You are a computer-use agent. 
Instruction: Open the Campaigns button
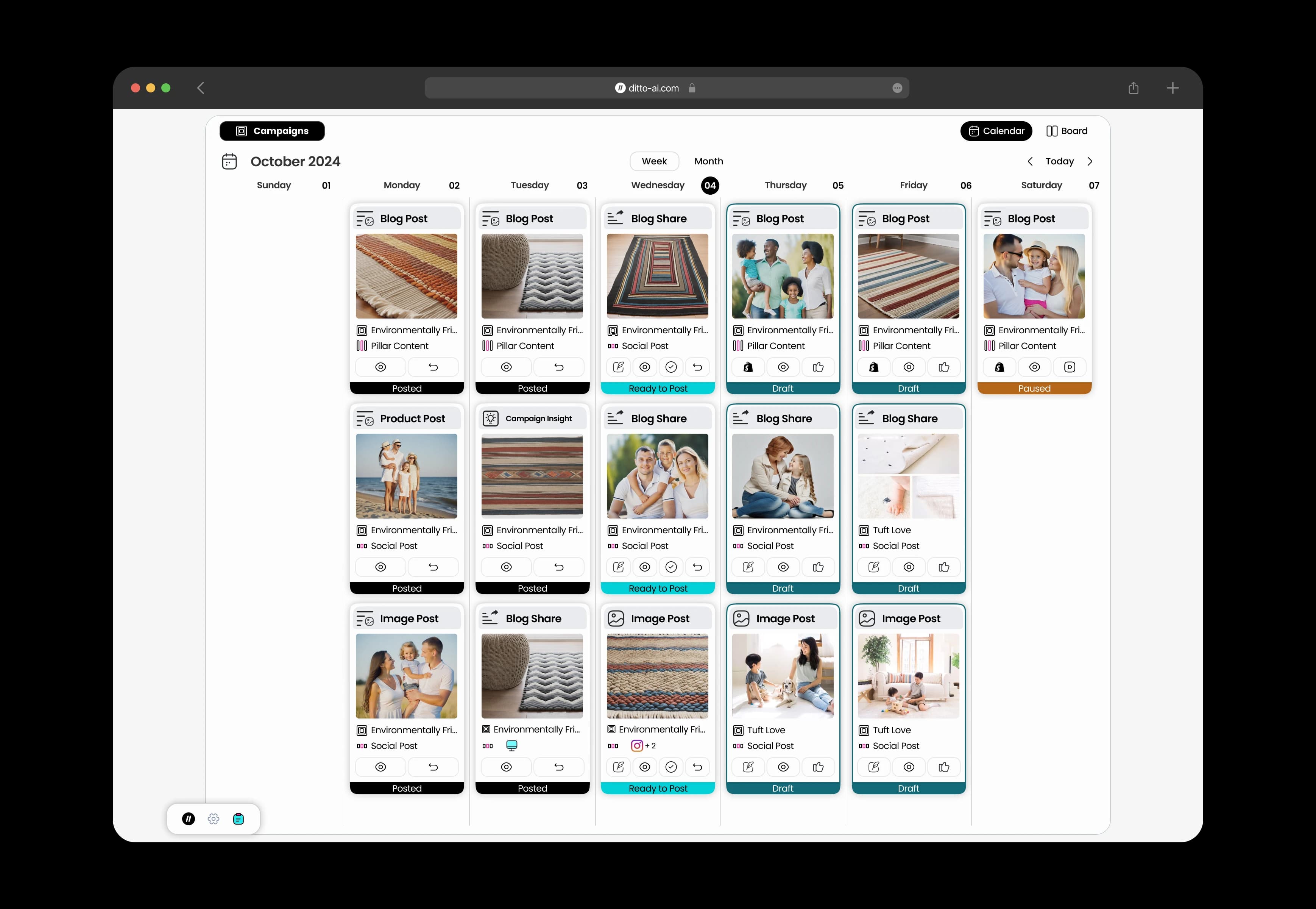pyautogui.click(x=272, y=131)
